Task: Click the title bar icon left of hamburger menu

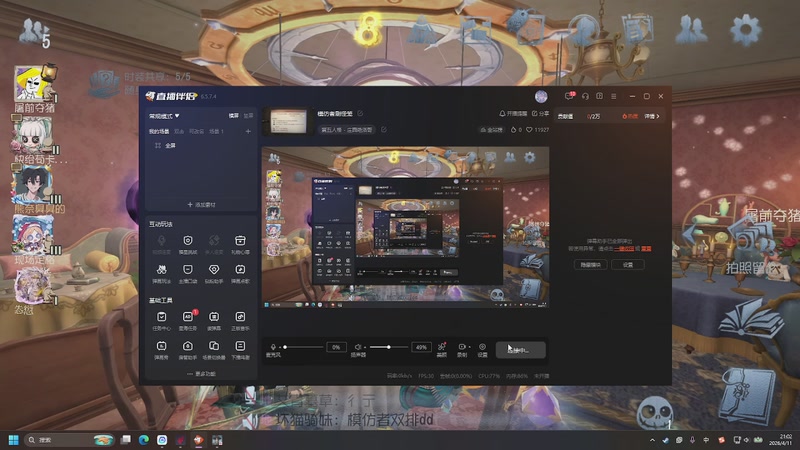Action: [599, 96]
